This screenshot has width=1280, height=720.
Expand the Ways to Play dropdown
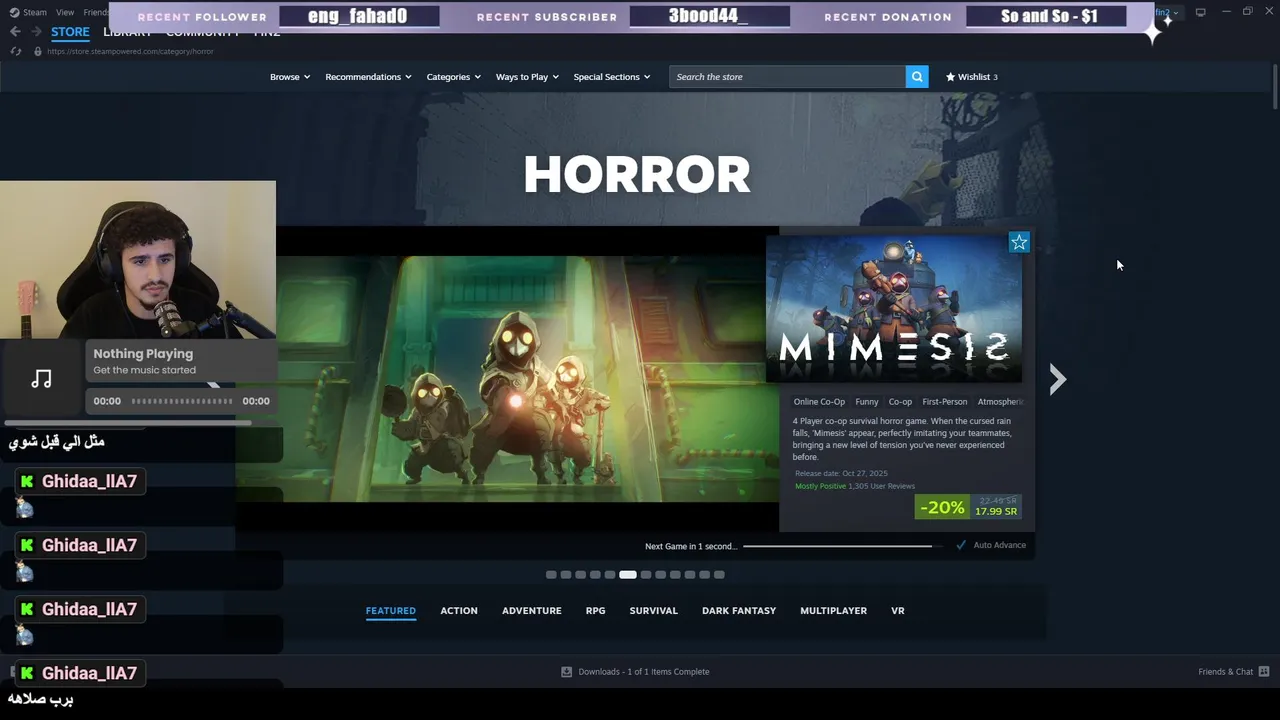[x=527, y=77]
